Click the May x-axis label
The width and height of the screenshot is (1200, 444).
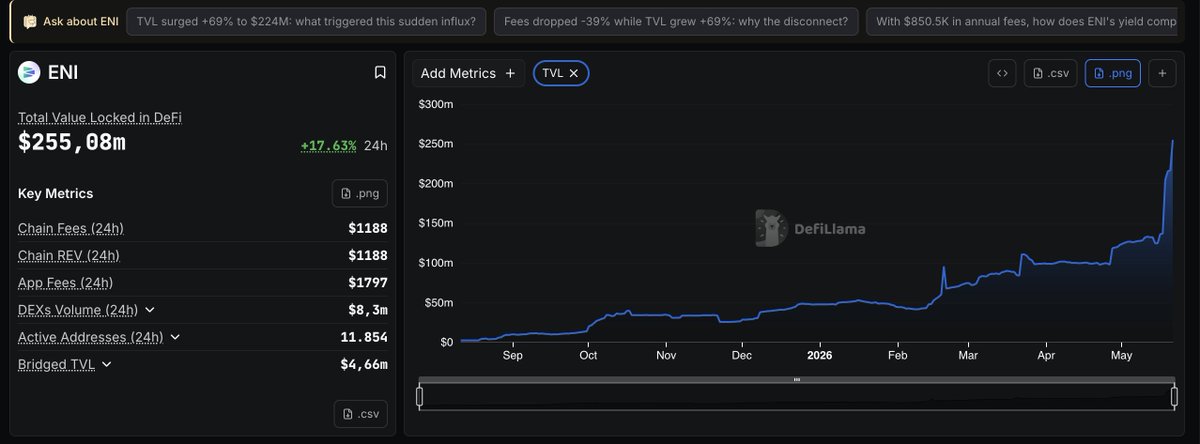(x=1121, y=355)
